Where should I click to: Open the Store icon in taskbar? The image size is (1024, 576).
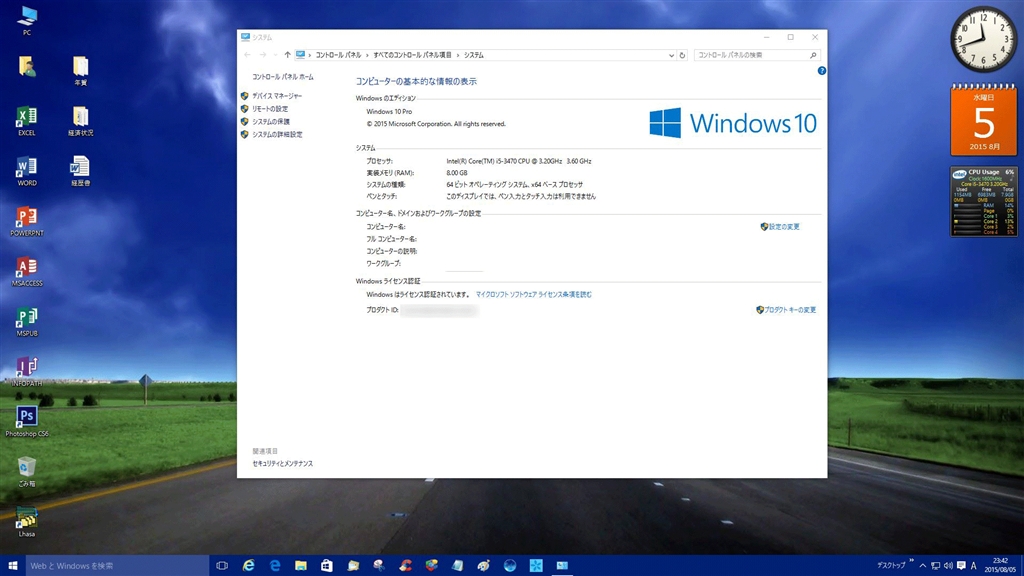(x=326, y=566)
